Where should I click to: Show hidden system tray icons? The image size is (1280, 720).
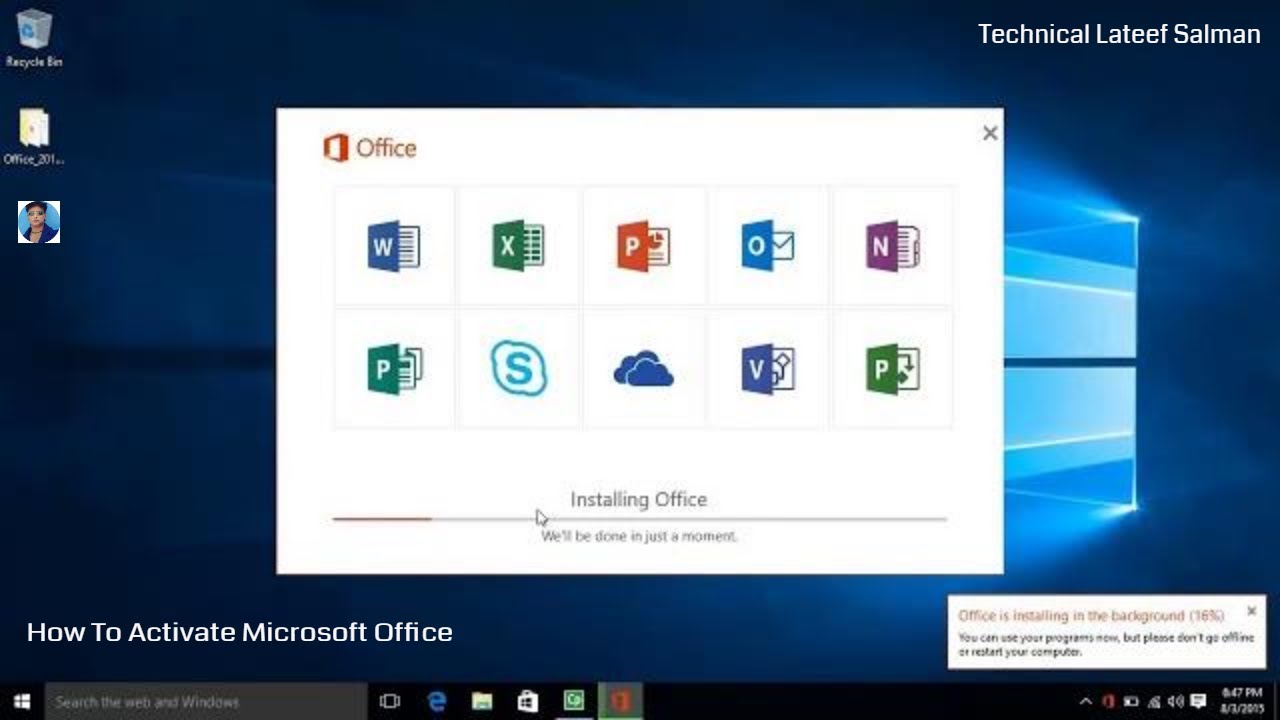(1085, 702)
